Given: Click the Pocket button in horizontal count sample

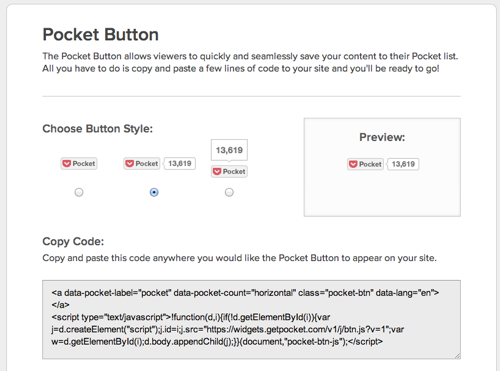Looking at the screenshot, I should (x=142, y=164).
